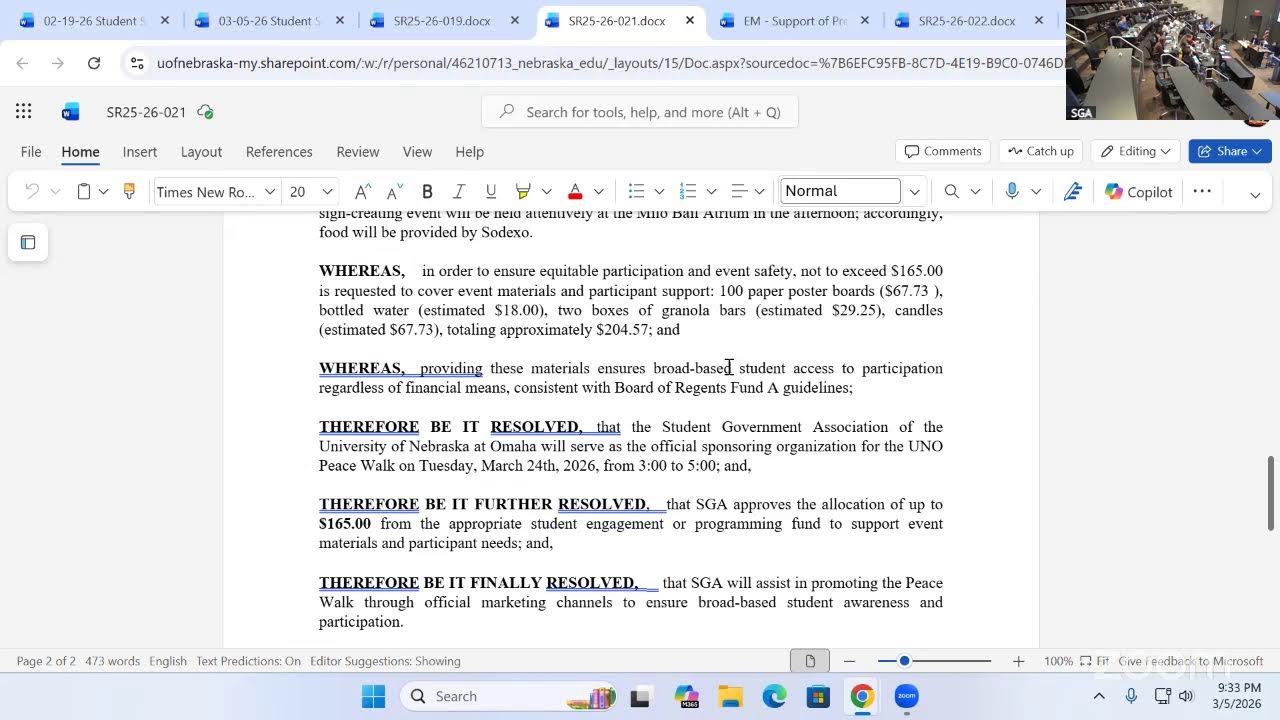Toggle Italic formatting
Screen dimensions: 1280x720
pos(459,191)
